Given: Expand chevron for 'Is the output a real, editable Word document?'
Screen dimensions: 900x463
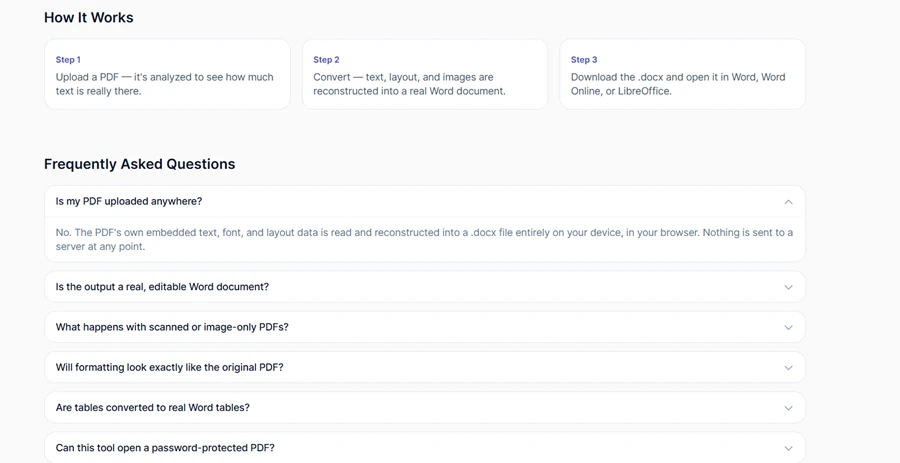Looking at the screenshot, I should (788, 287).
